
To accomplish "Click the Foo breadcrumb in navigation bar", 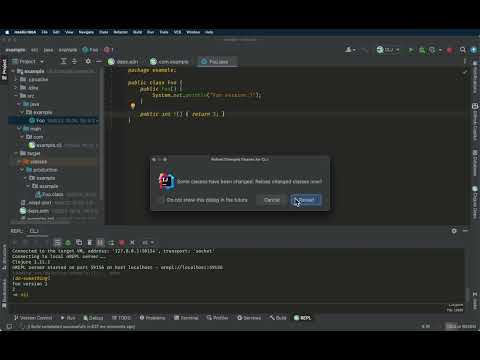I will pos(90,50).
